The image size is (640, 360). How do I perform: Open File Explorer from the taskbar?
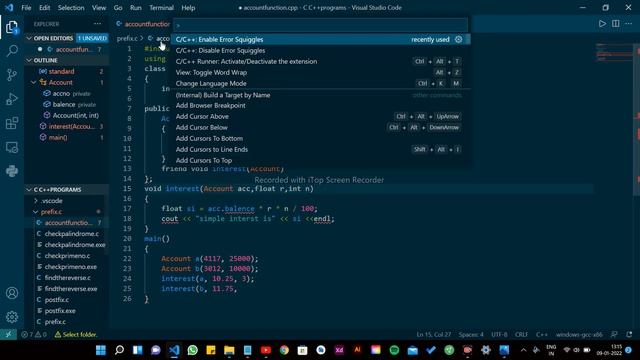point(229,350)
